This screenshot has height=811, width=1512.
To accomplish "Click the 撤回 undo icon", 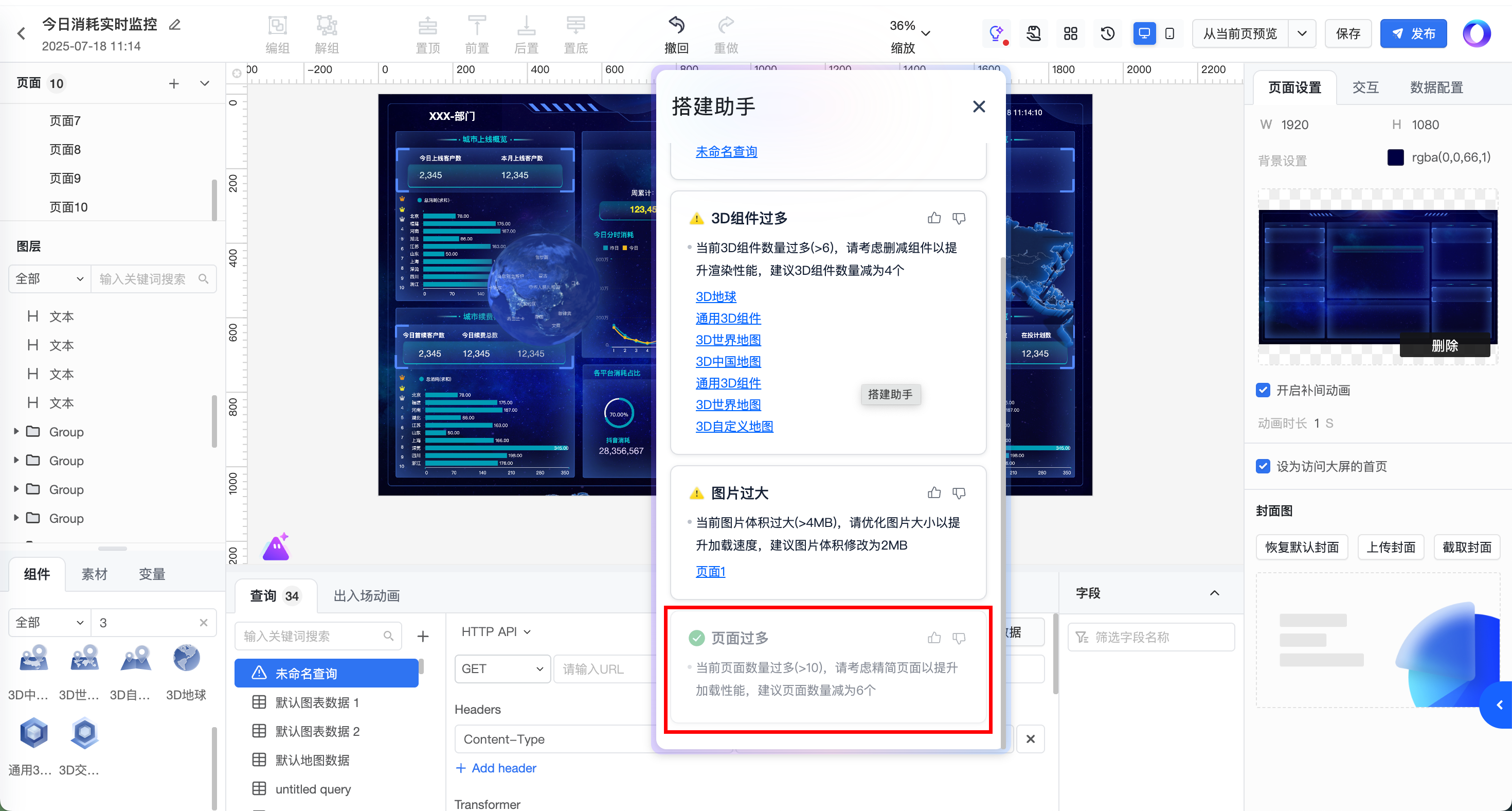I will [x=676, y=26].
